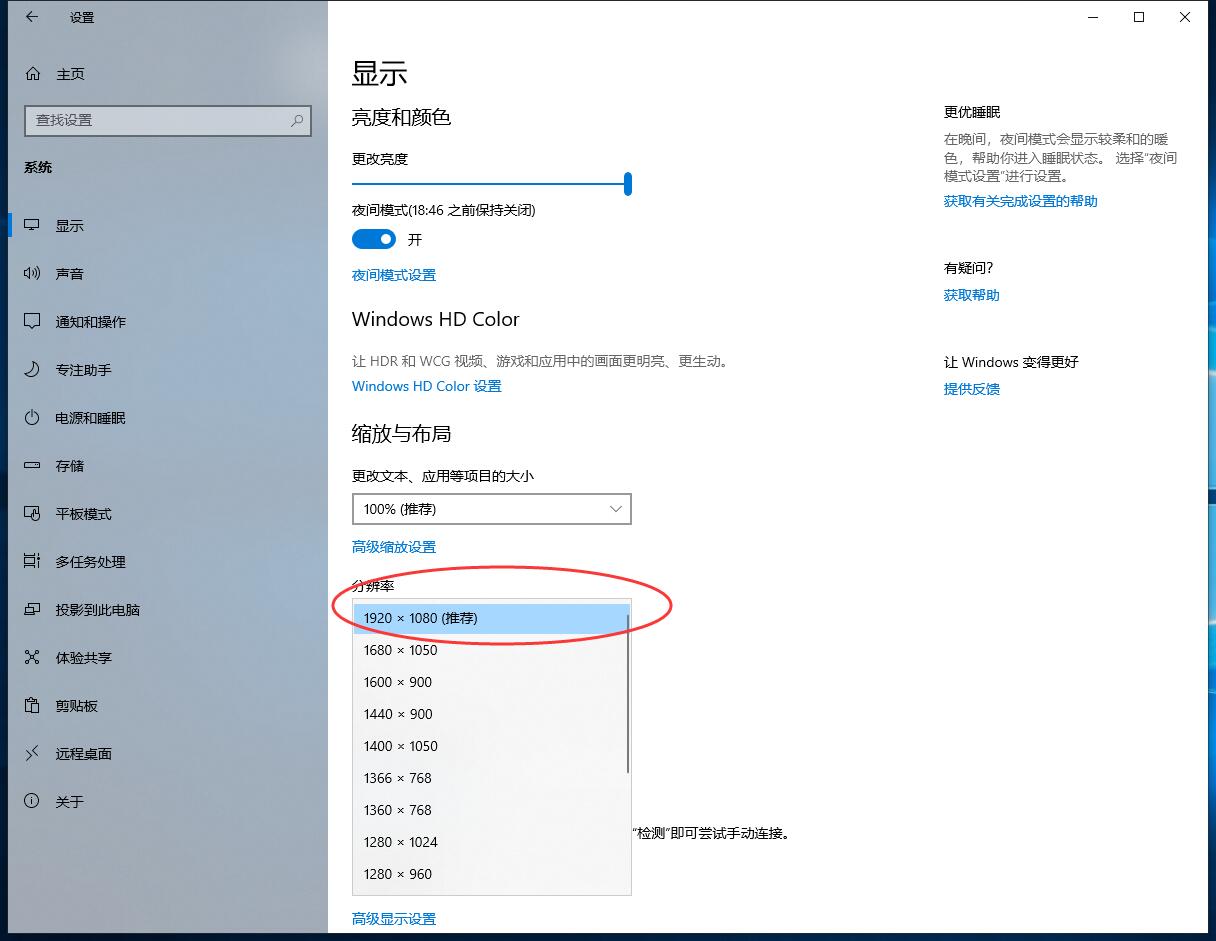The width and height of the screenshot is (1216, 941).
Task: Click the 远程桌面 remote desktop icon
Action: 33,754
